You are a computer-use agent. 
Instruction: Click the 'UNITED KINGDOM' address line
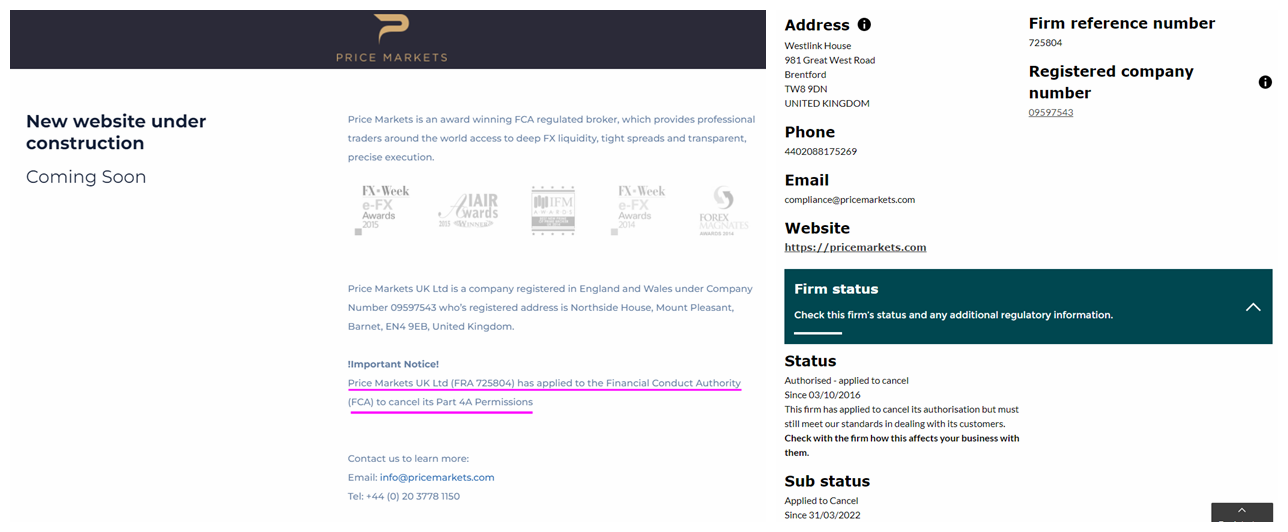point(827,104)
